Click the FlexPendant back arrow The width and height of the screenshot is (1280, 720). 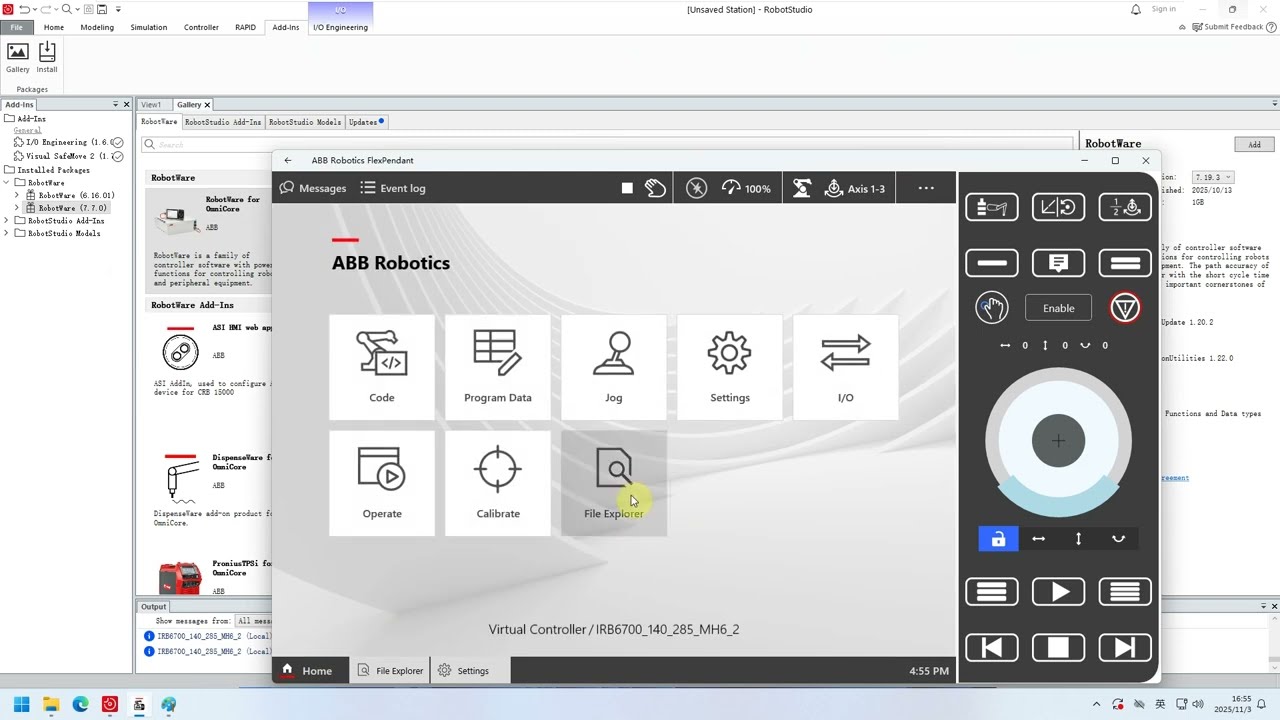pos(288,160)
